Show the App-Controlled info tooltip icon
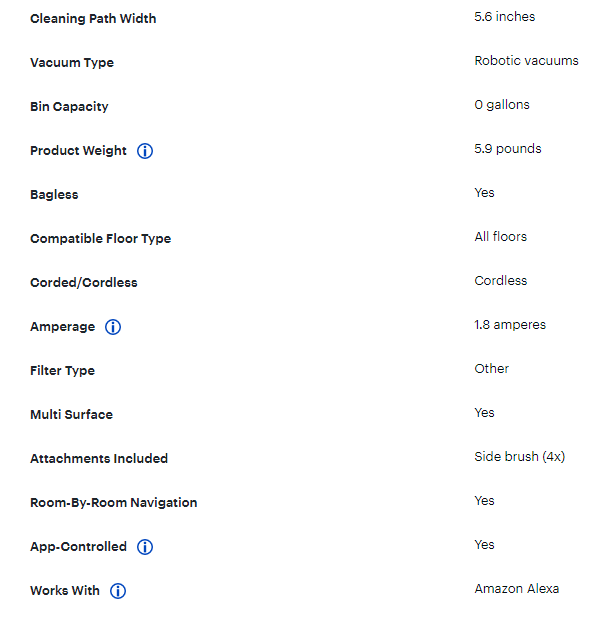The width and height of the screenshot is (593, 622). (145, 547)
